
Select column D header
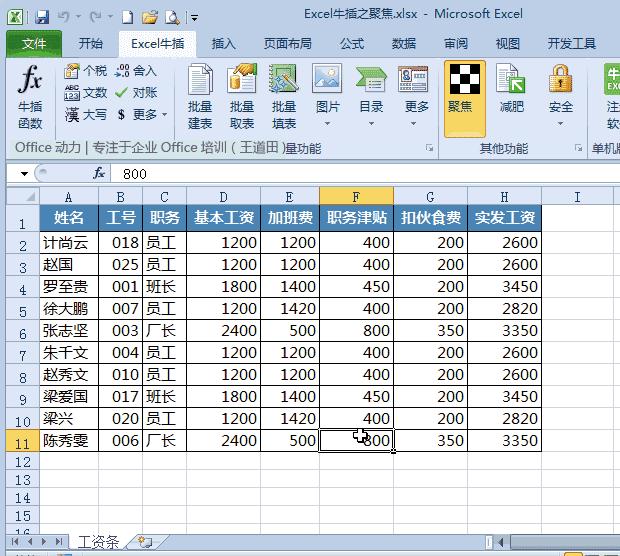tap(223, 197)
